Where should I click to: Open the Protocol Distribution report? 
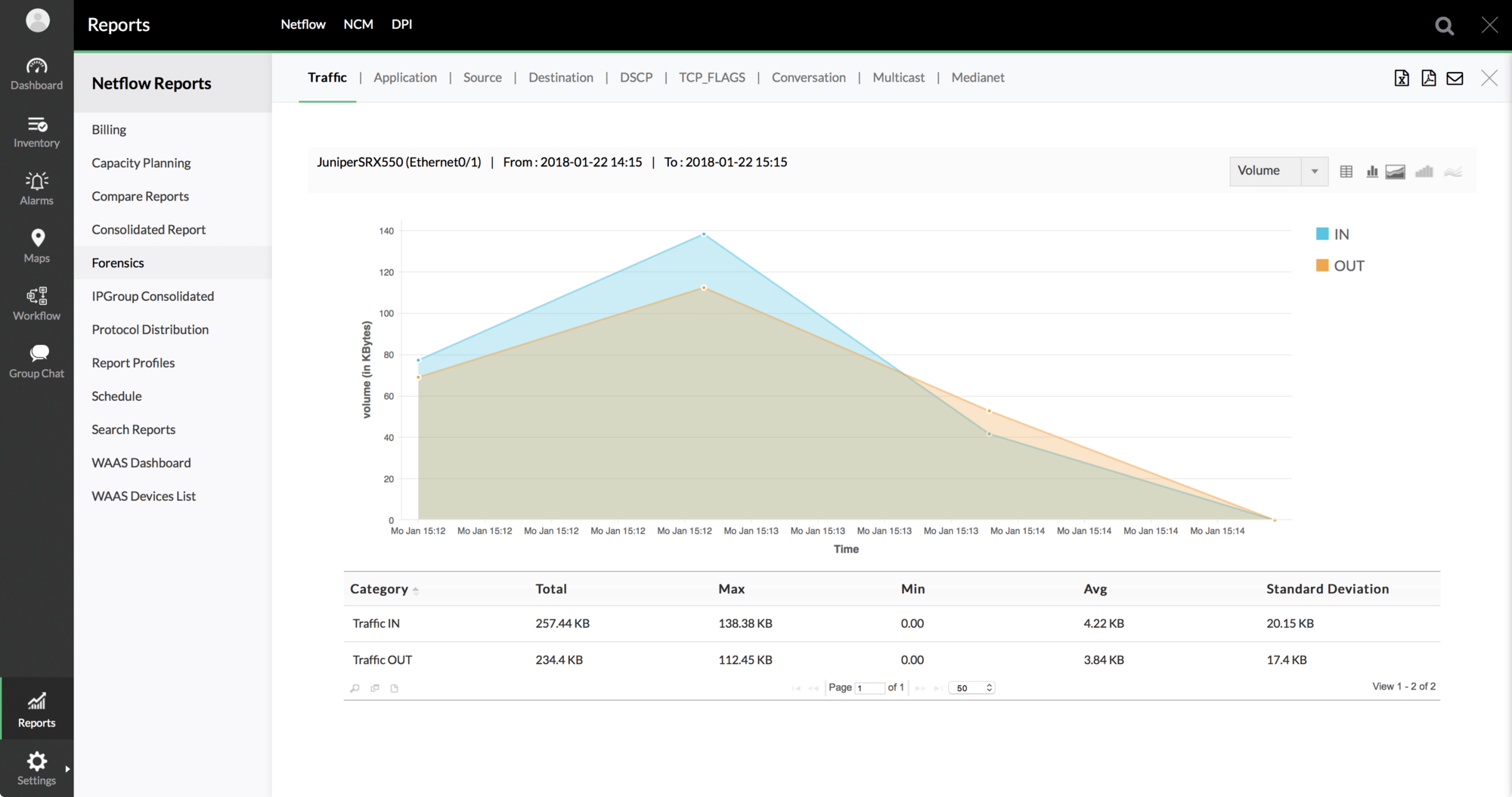149,329
